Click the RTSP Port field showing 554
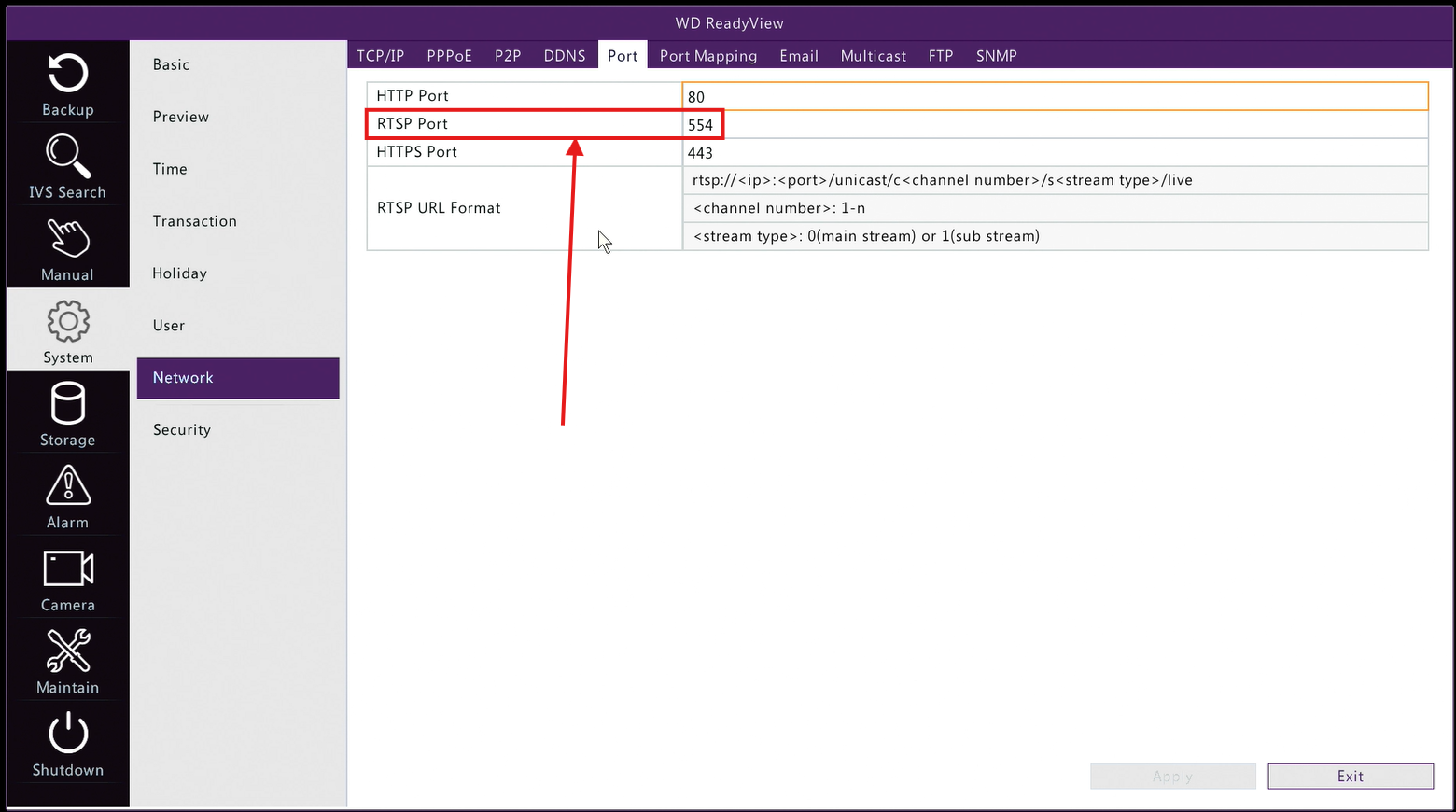Screen dimensions: 1456x812 tap(1056, 124)
